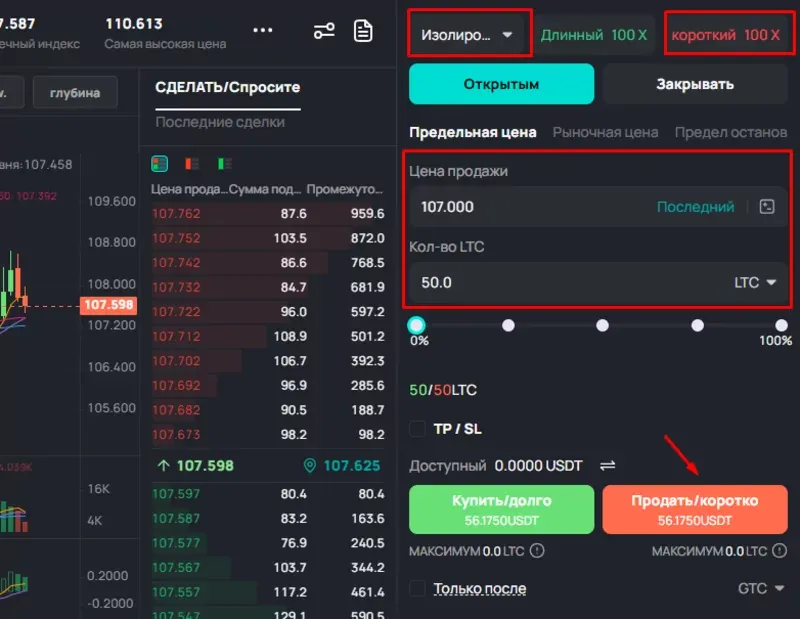The height and width of the screenshot is (619, 800).
Task: Click the 107.598 price tag on chart axis
Action: click(x=108, y=305)
